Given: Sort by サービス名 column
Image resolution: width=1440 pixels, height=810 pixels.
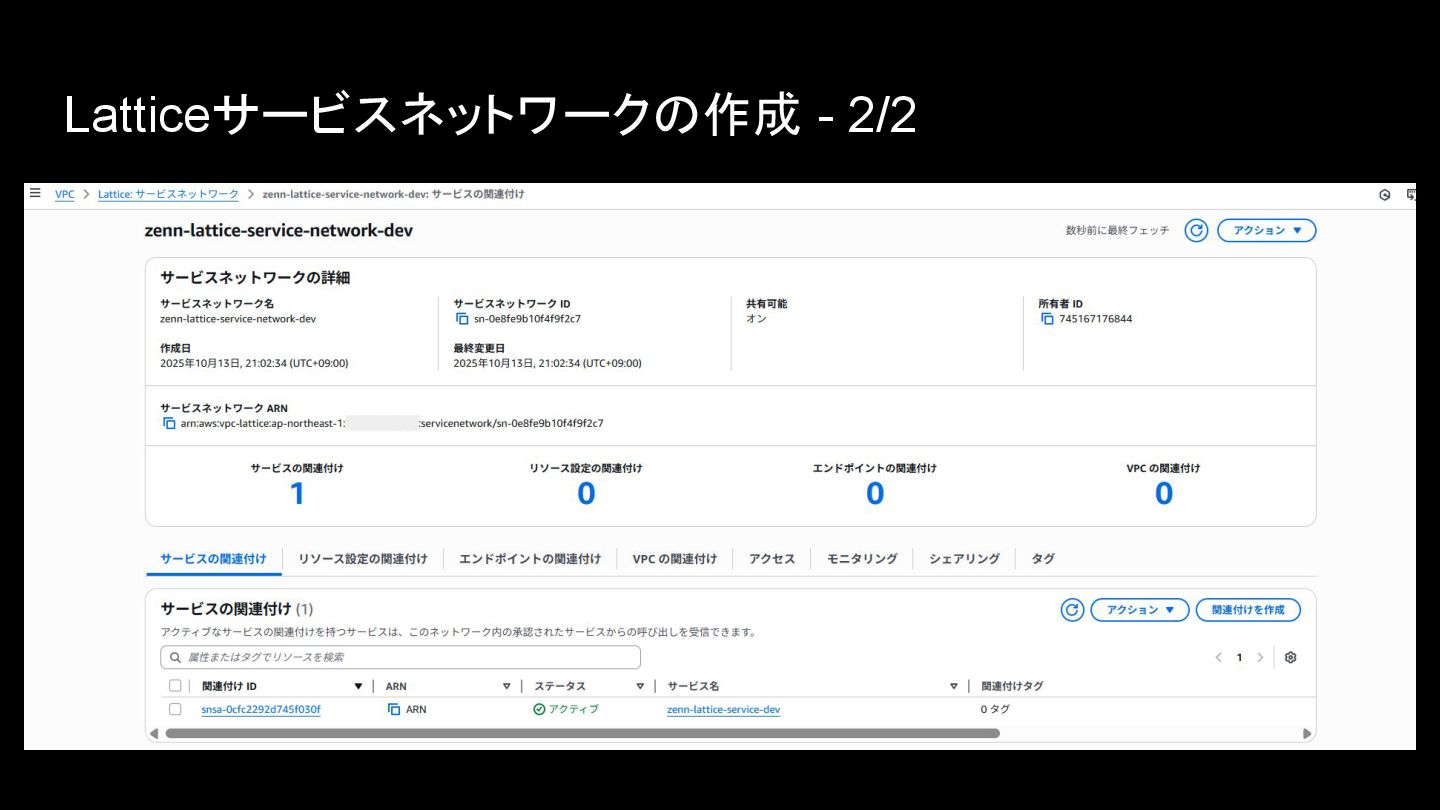Looking at the screenshot, I should (x=953, y=686).
